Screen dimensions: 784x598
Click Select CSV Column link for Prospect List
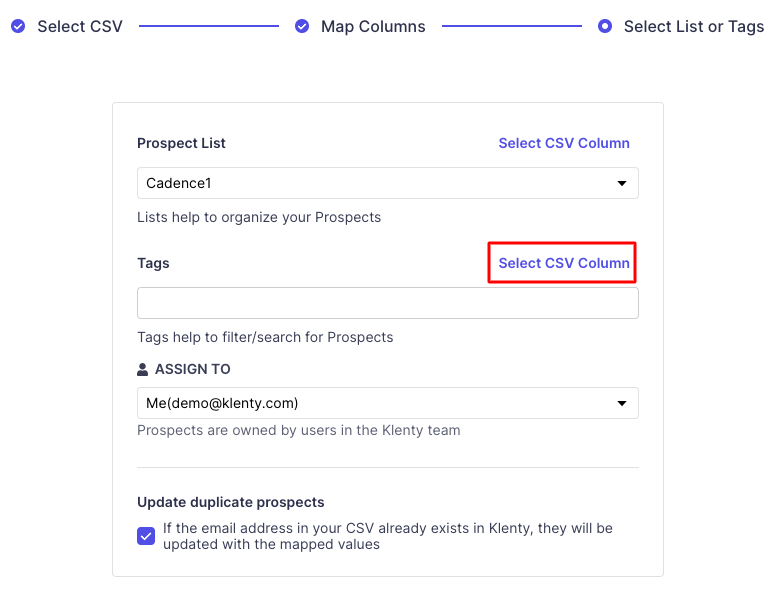pyautogui.click(x=564, y=143)
